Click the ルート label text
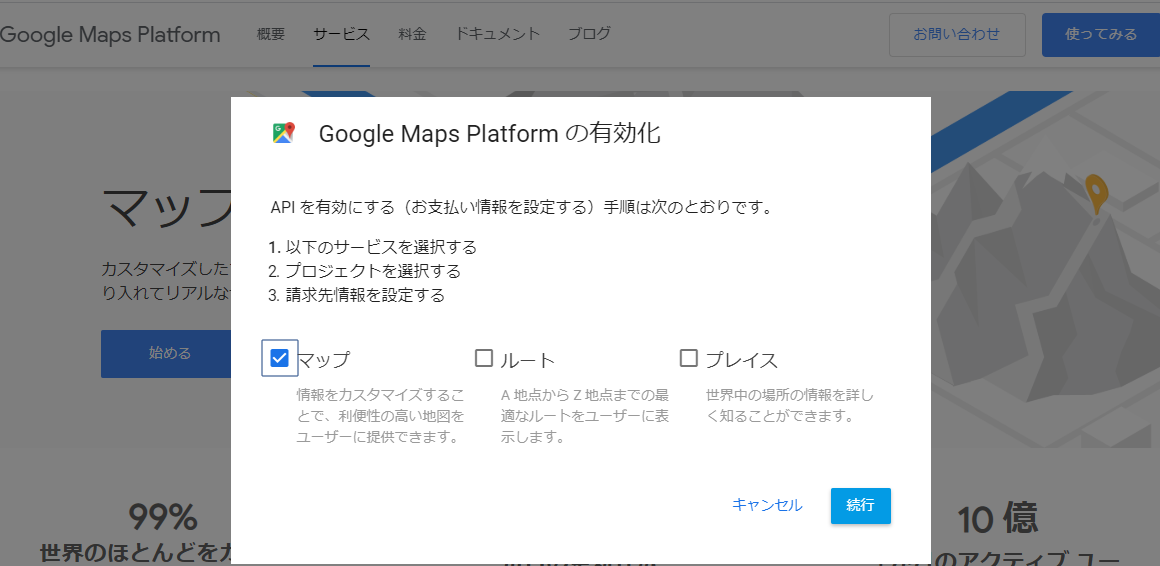This screenshot has height=566, width=1160. pos(528,360)
